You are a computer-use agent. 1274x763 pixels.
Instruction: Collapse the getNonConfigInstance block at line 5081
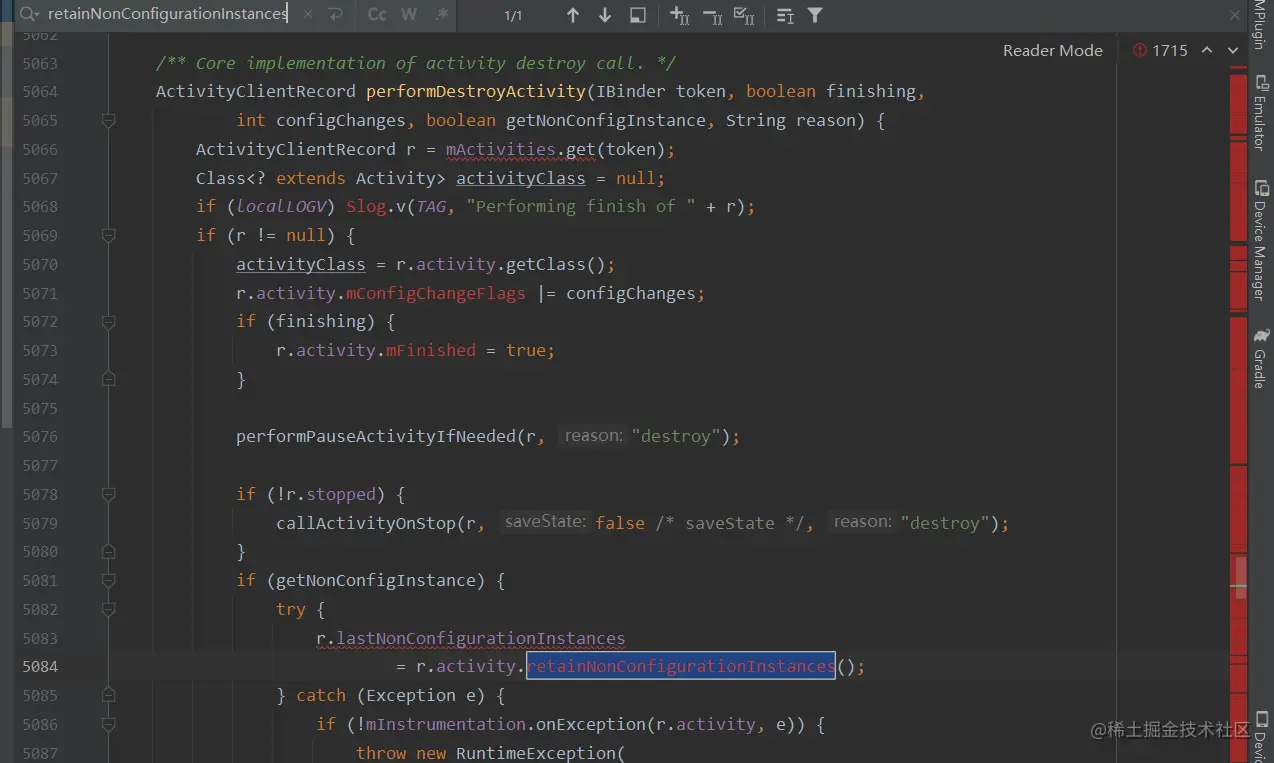coord(108,580)
